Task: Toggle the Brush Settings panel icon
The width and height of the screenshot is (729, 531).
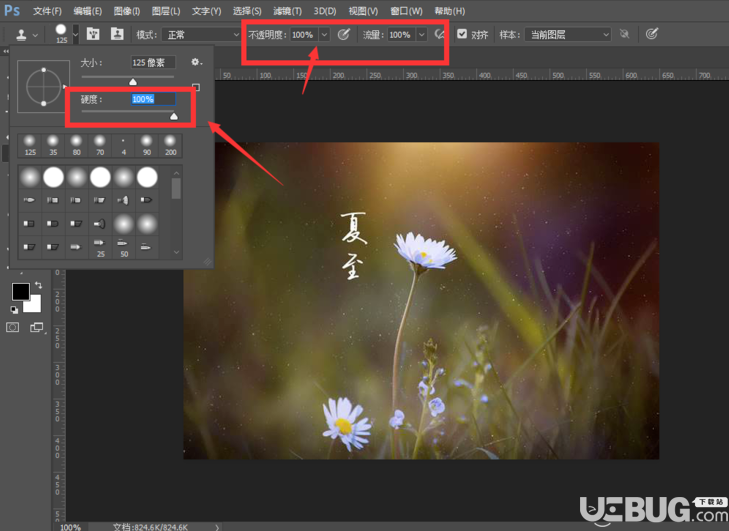Action: pos(93,34)
